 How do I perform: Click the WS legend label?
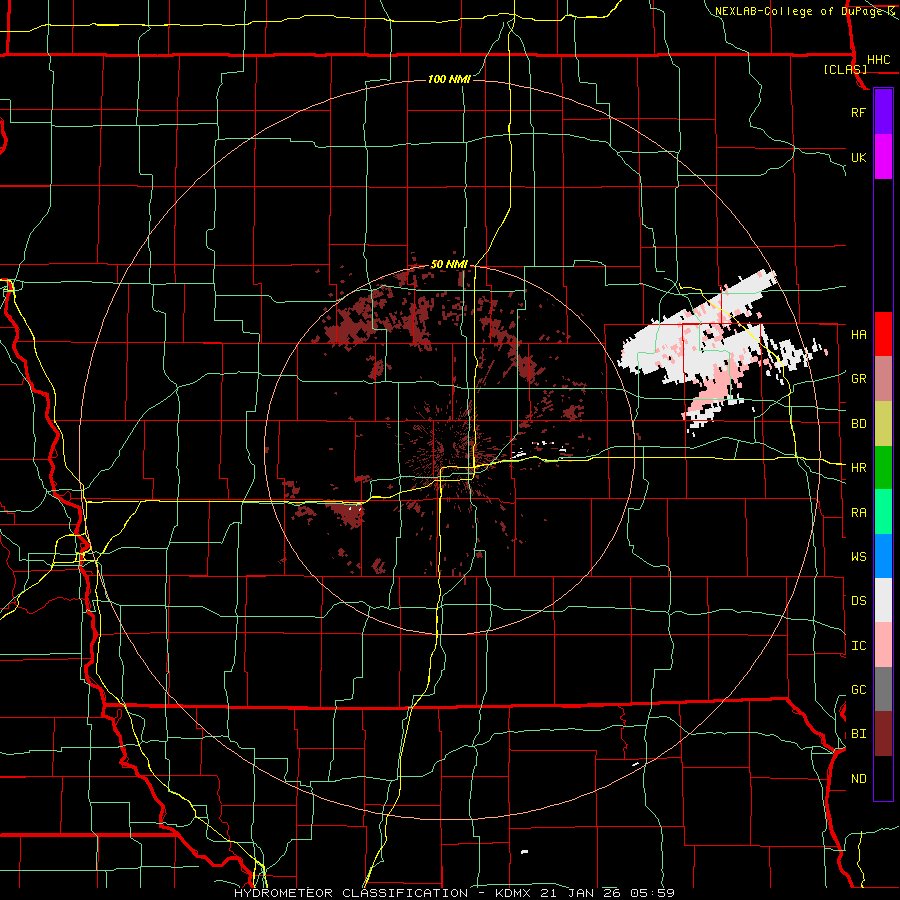click(858, 557)
